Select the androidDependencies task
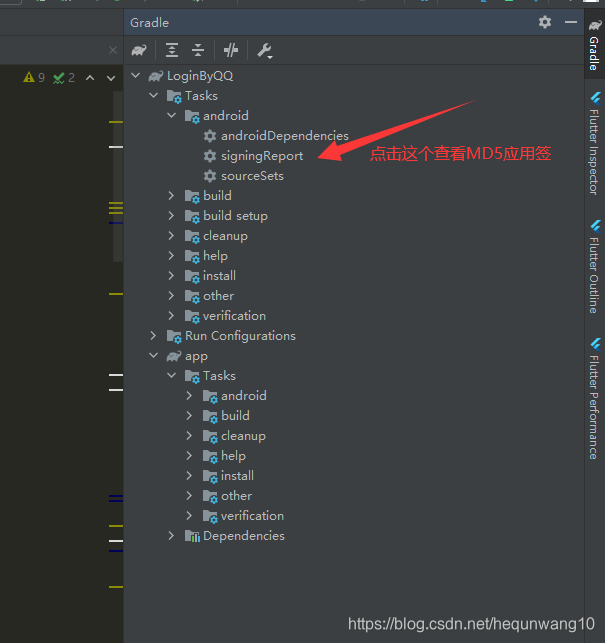605x643 pixels. (x=285, y=136)
